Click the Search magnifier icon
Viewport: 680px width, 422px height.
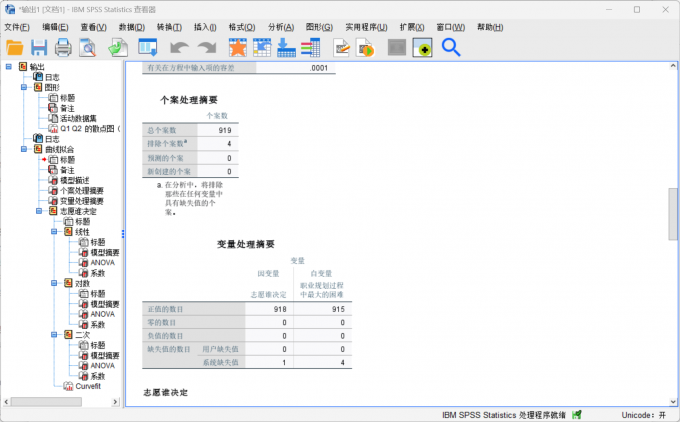[x=451, y=47]
